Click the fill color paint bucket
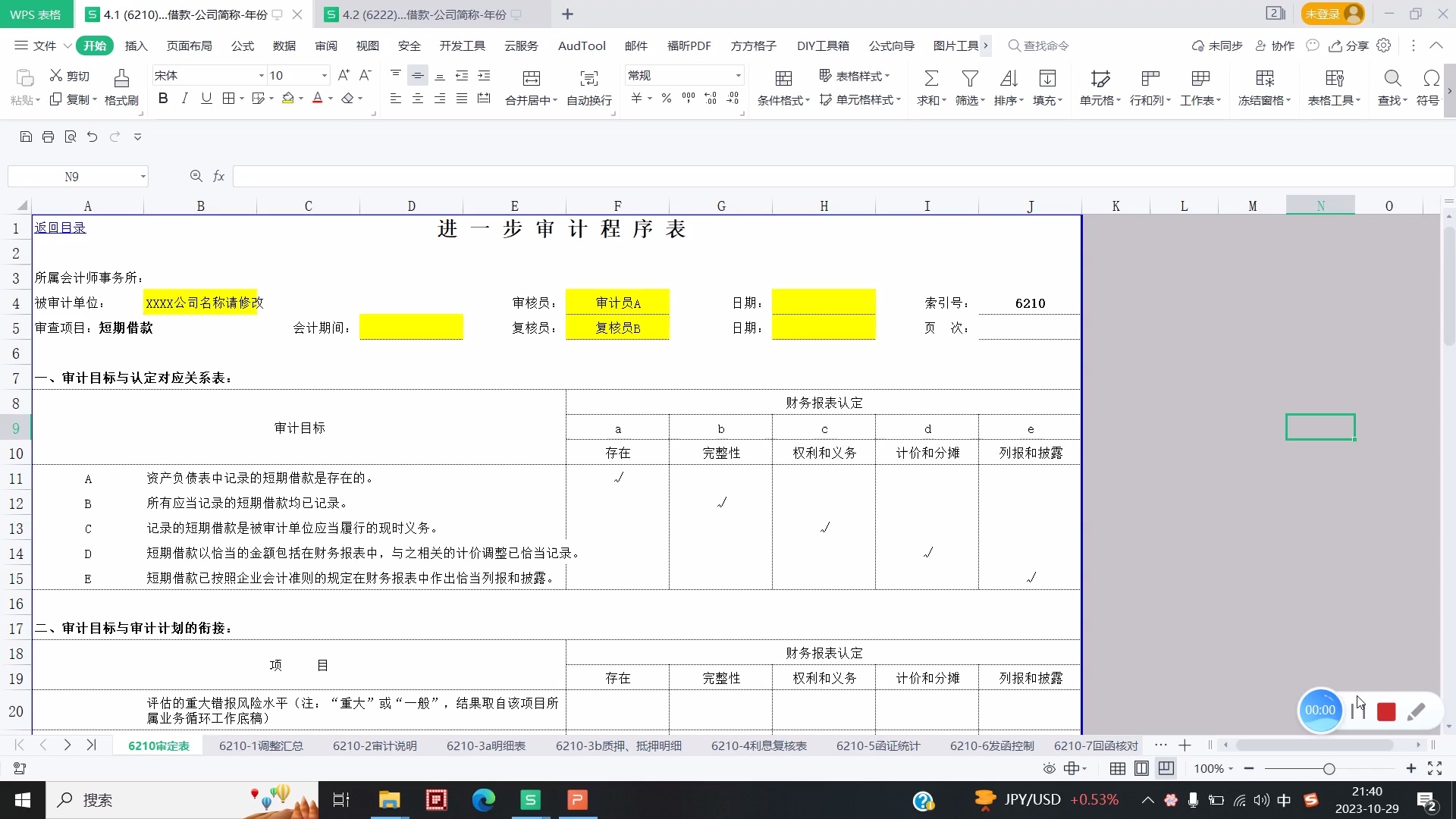Viewport: 1456px width, 819px height. [x=287, y=99]
